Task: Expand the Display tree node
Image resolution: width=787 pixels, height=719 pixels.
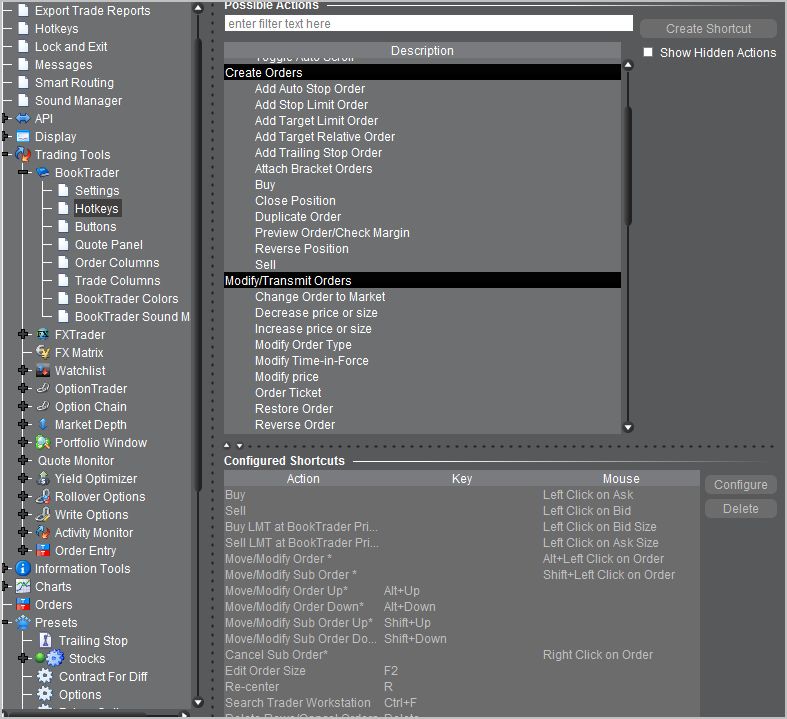Action: (5, 136)
